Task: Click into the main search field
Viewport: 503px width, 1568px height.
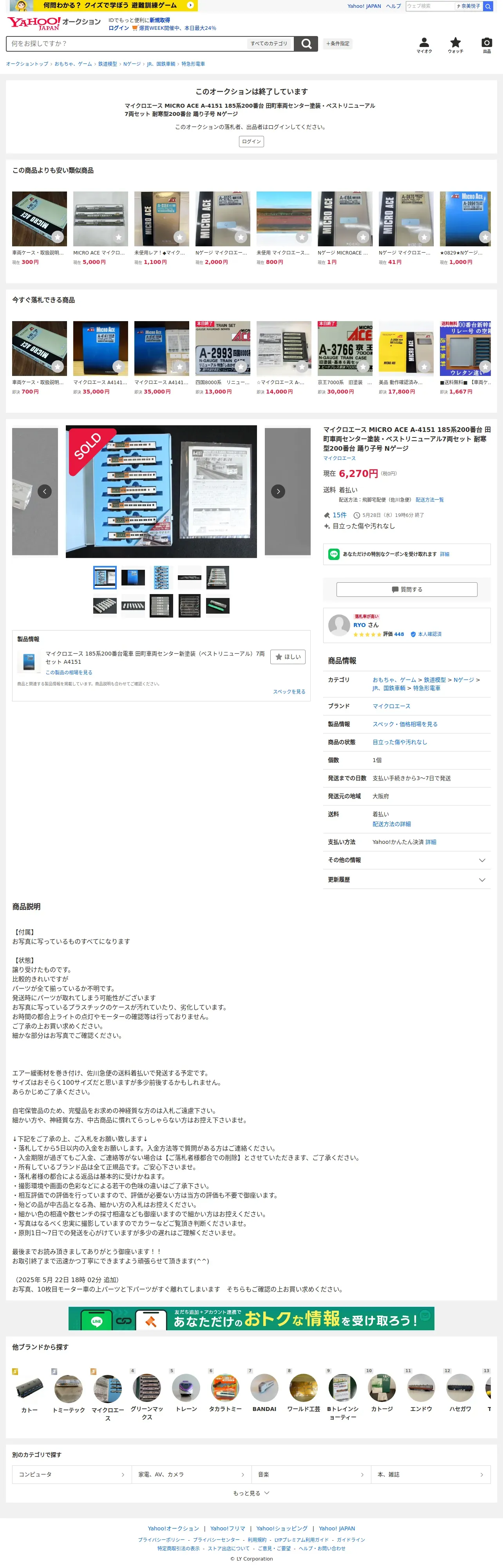Action: (x=126, y=44)
